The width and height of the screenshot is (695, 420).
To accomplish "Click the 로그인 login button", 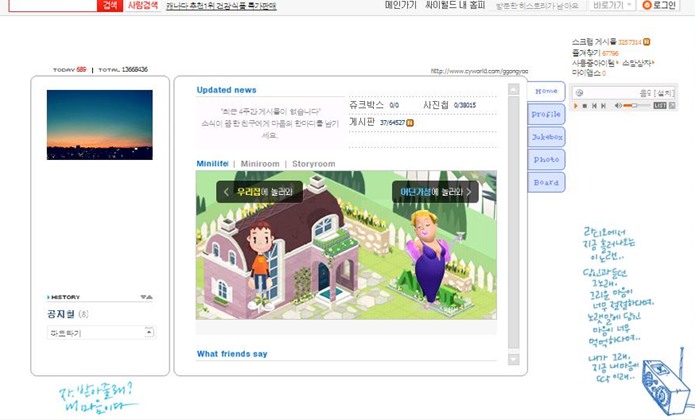I will [x=659, y=5].
